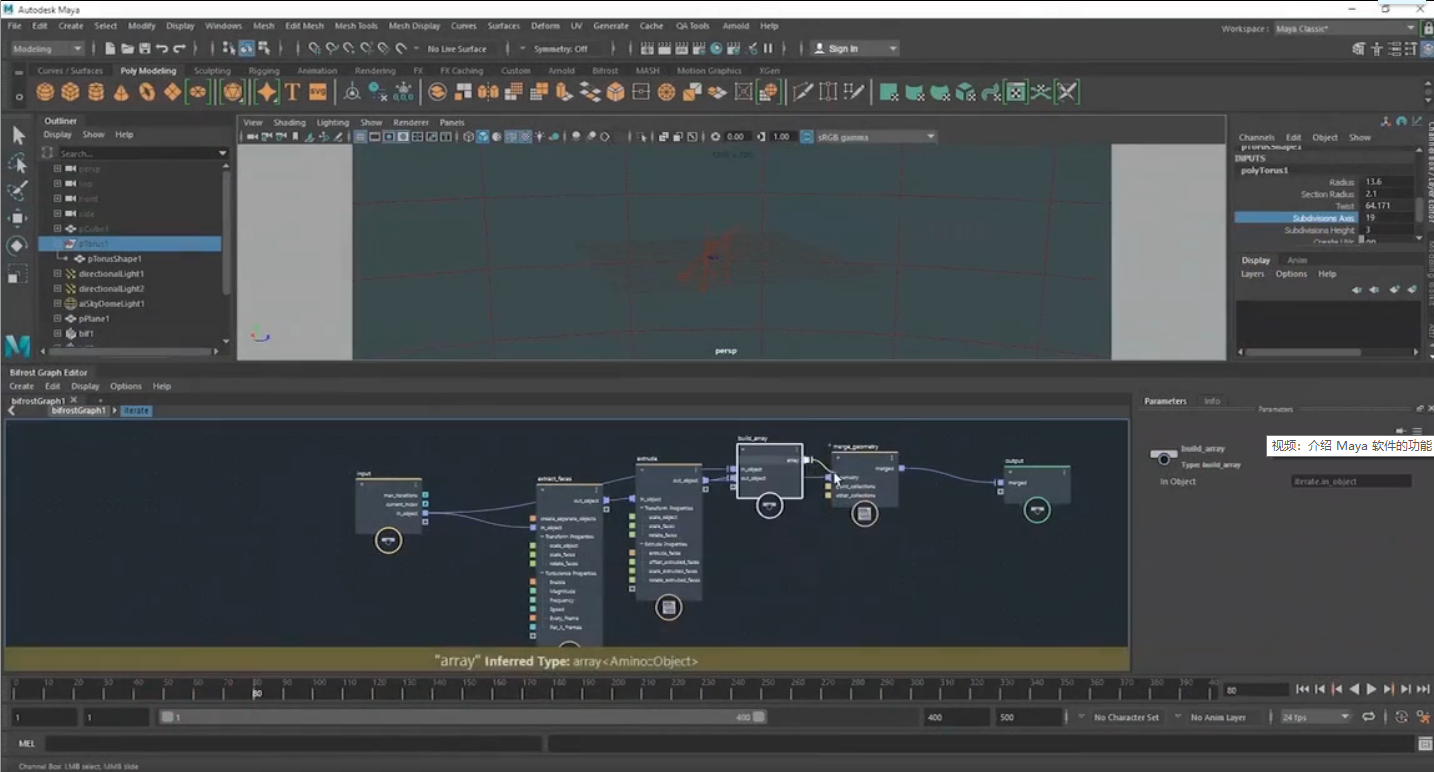Click the SVG import shelf icon
Screen dimensions: 1434x772
(x=317, y=93)
